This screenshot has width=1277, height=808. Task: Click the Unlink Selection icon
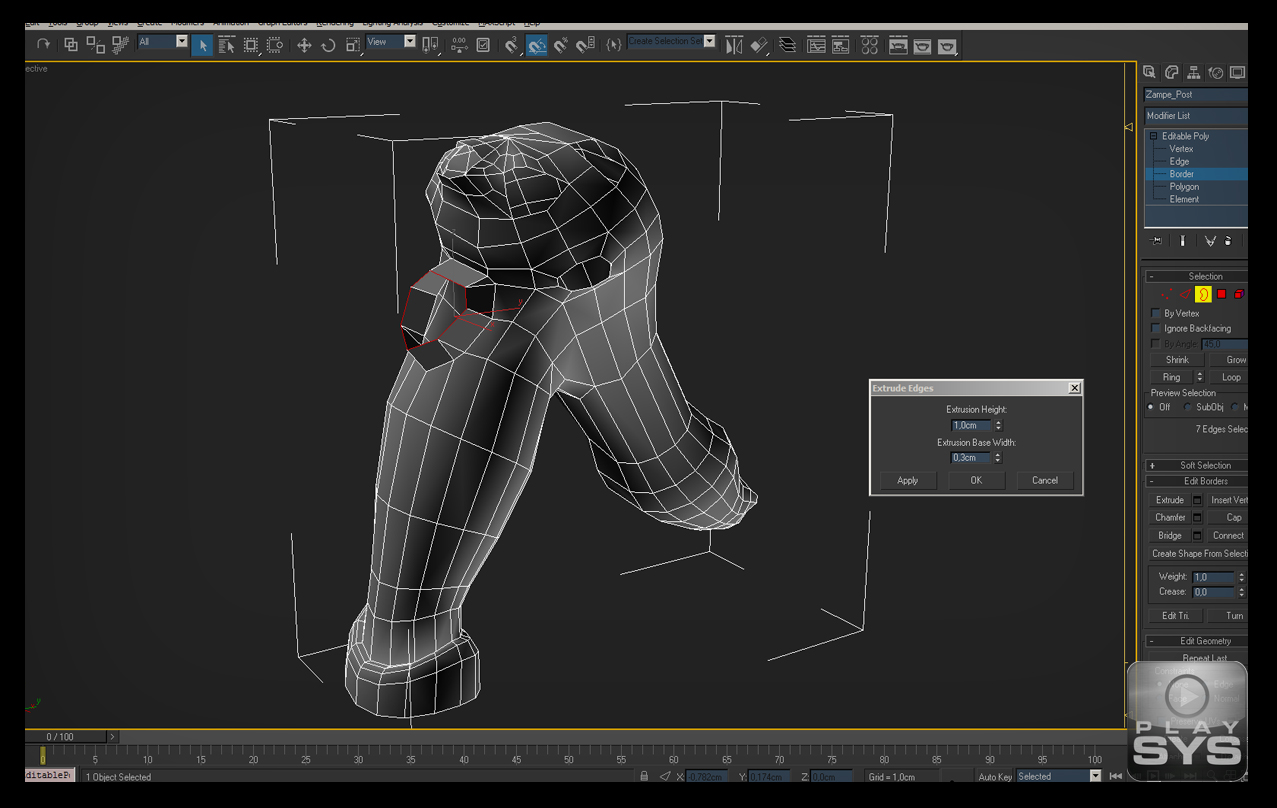tap(96, 44)
